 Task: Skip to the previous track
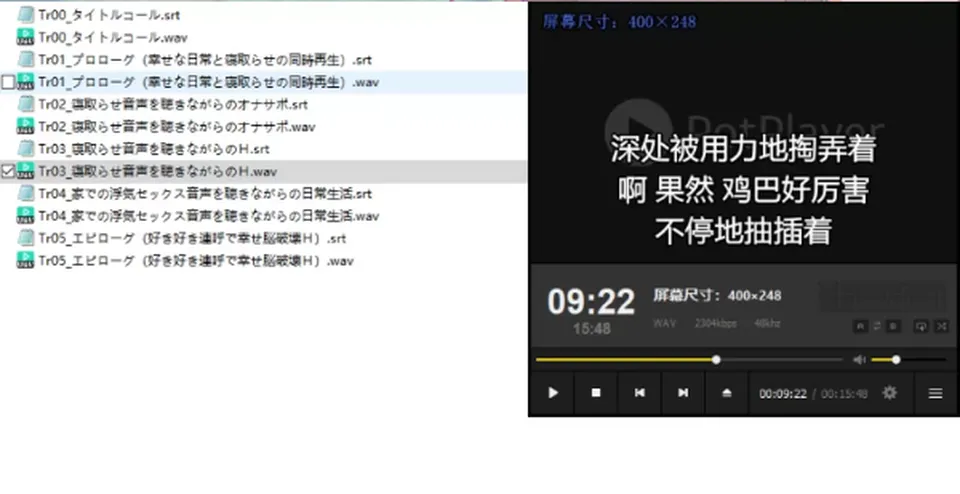pos(639,393)
